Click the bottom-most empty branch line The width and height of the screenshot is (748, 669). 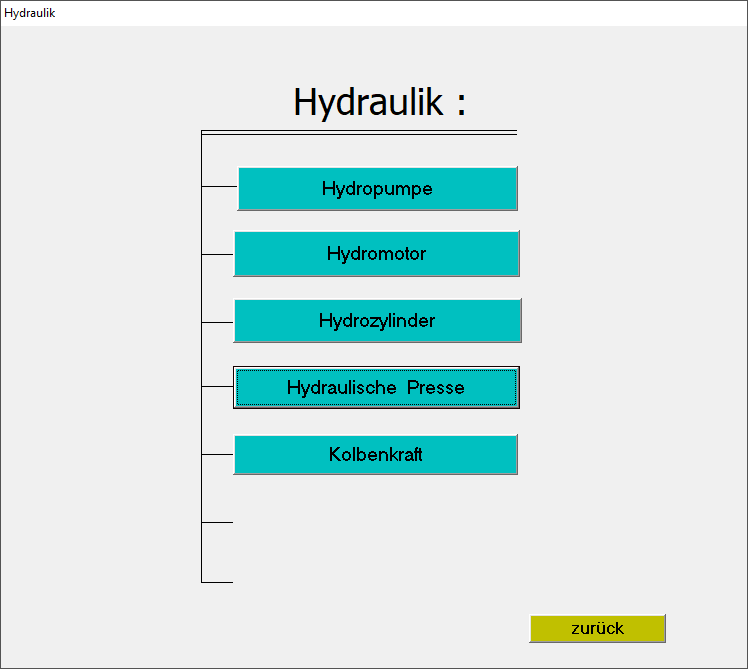coord(217,582)
